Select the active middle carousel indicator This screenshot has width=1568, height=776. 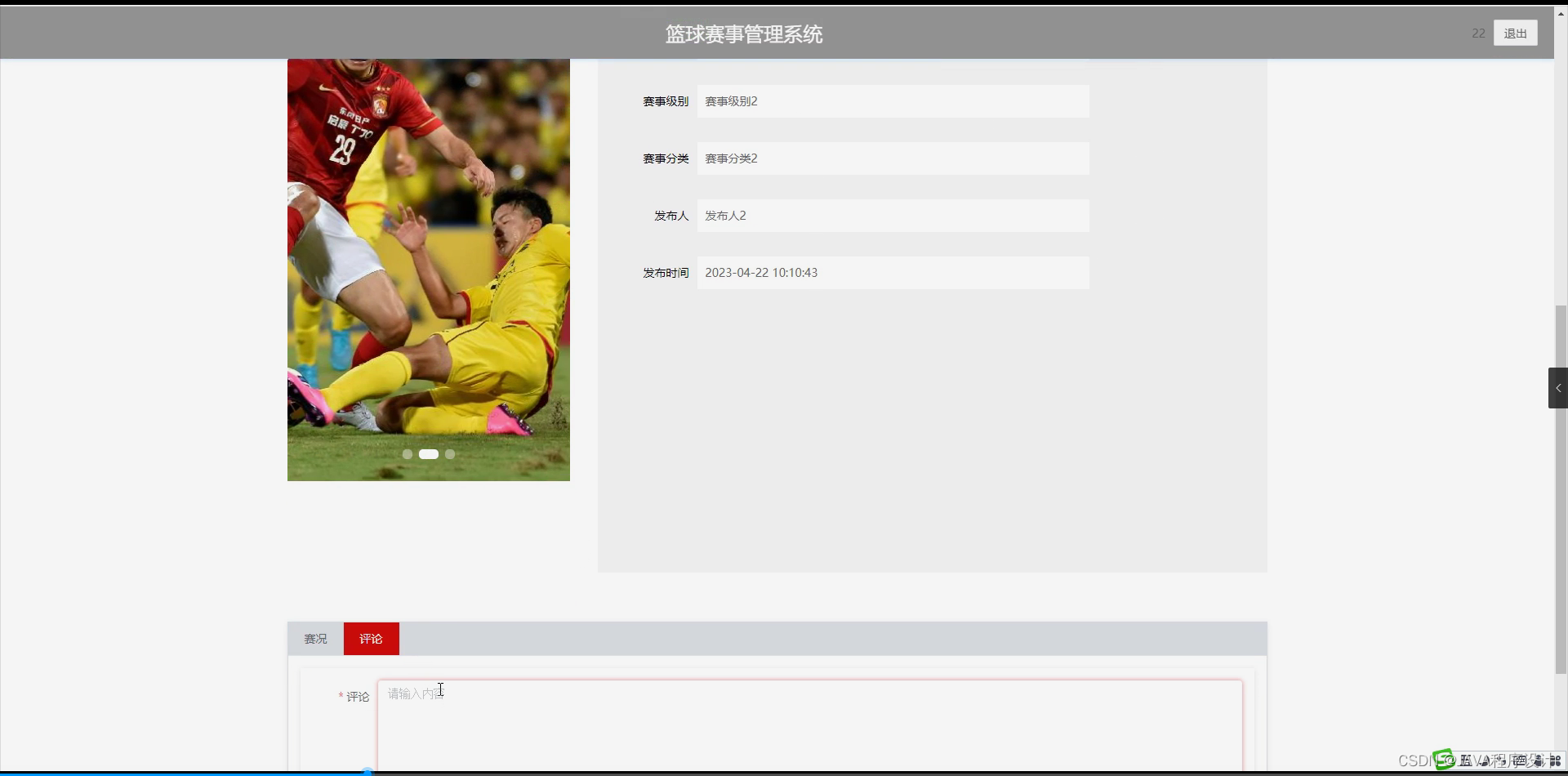pos(429,454)
